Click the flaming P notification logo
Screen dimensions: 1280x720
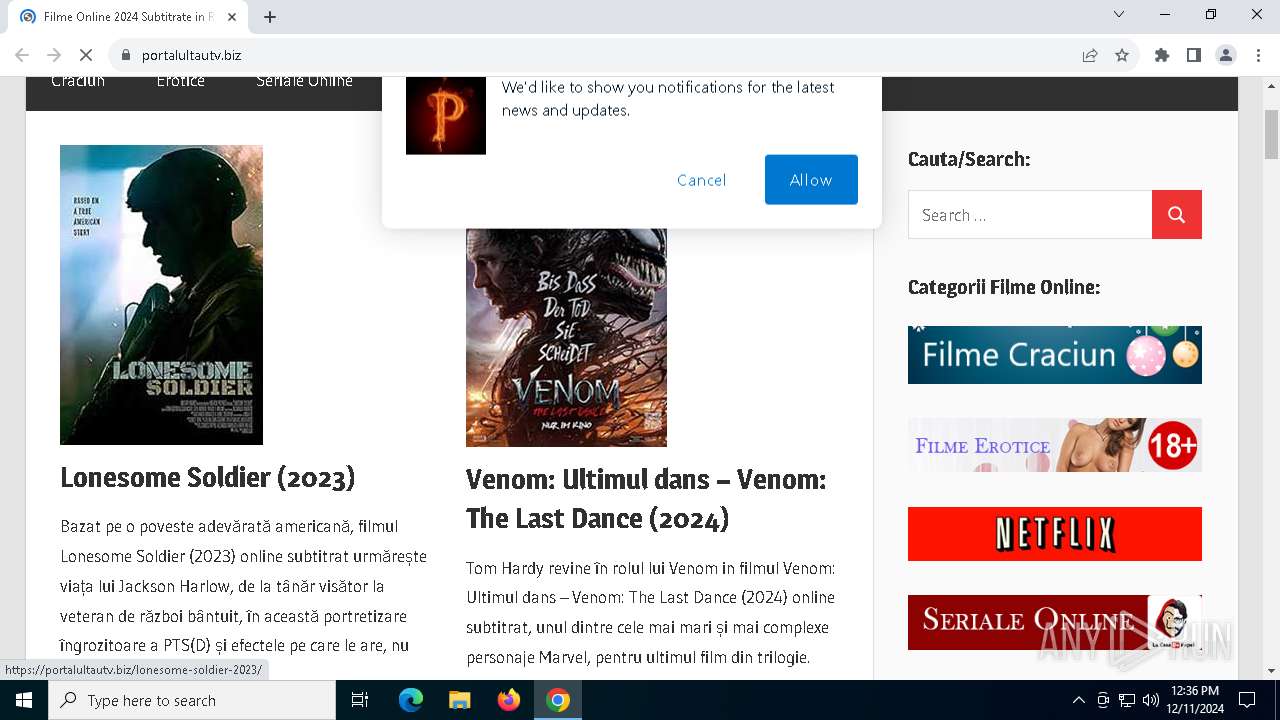[446, 115]
